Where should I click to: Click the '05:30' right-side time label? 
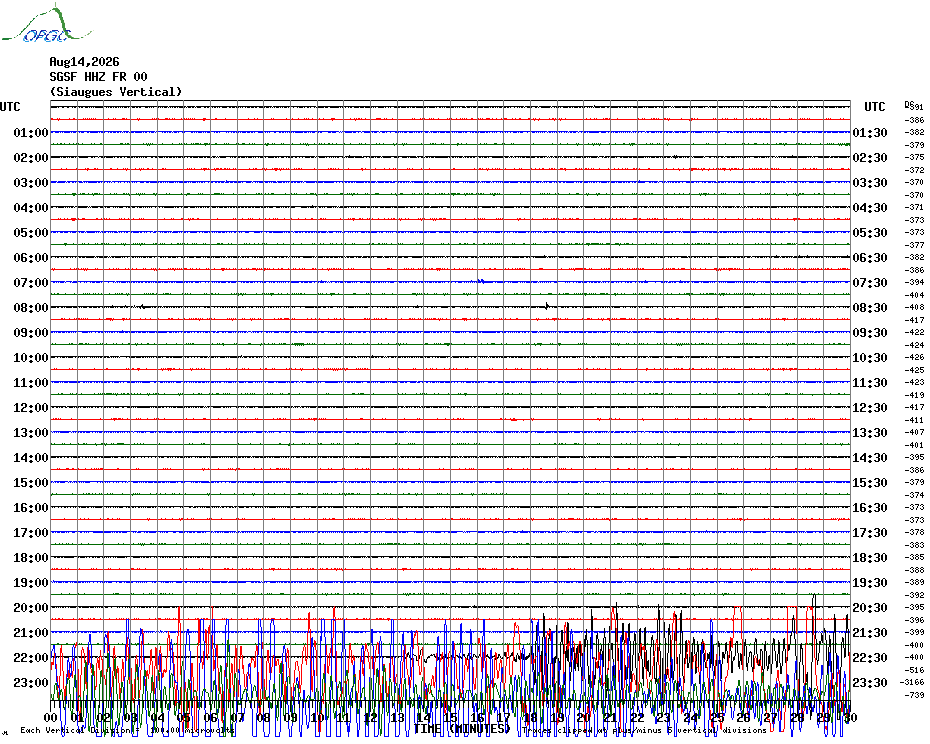pos(870,233)
